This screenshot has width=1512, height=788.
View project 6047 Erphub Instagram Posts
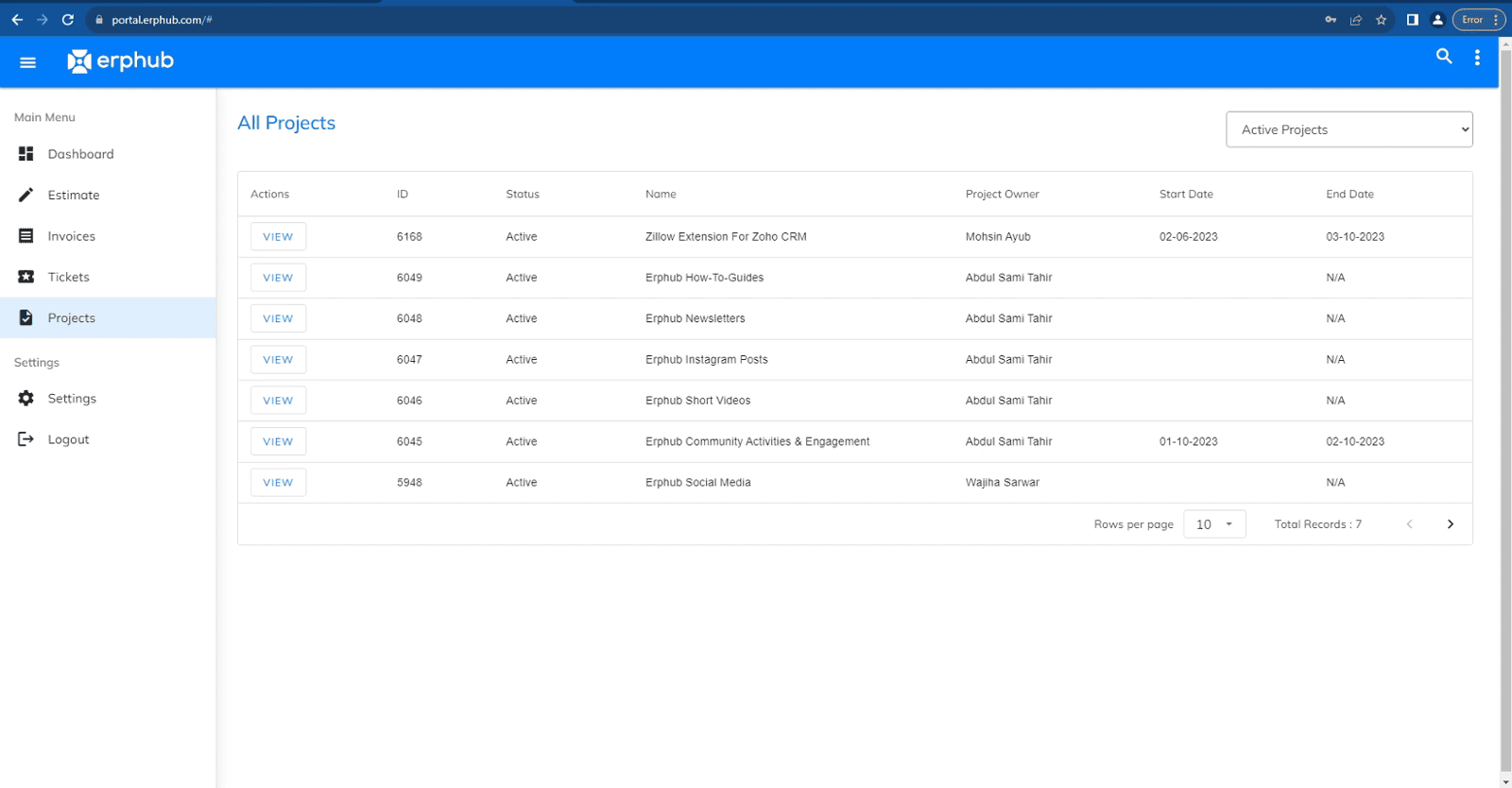click(x=278, y=360)
